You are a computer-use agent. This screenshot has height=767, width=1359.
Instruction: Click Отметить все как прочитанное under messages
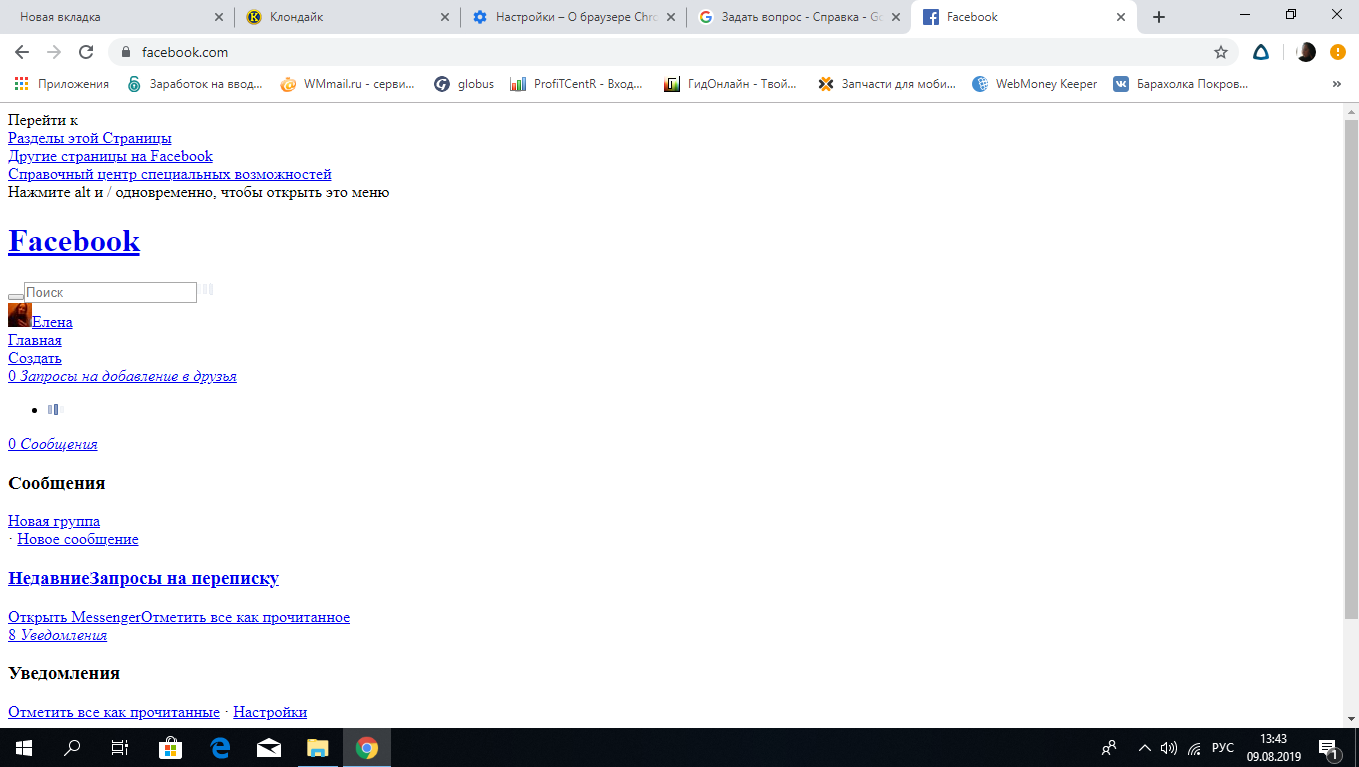pyautogui.click(x=245, y=617)
